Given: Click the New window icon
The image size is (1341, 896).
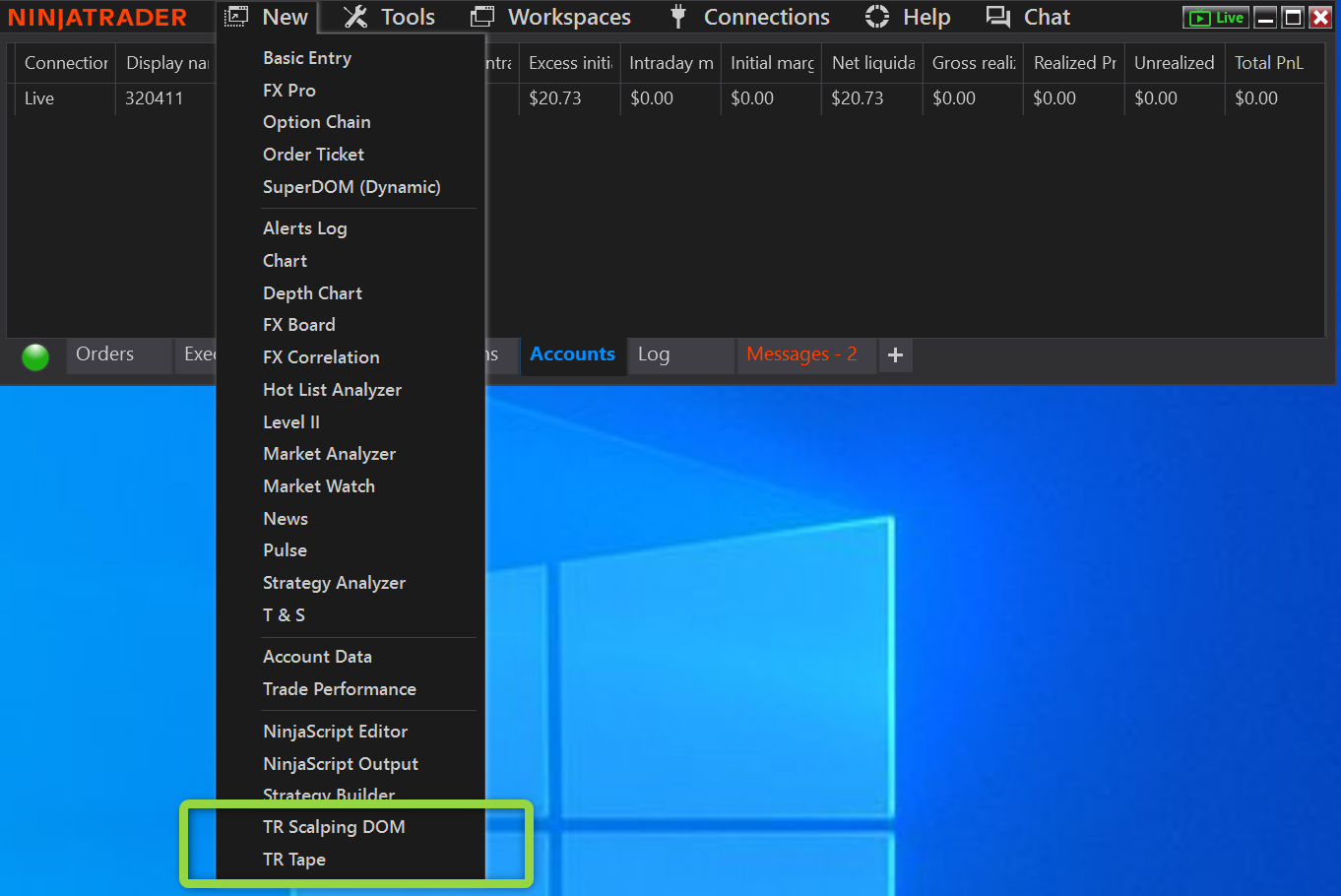Looking at the screenshot, I should click(236, 17).
